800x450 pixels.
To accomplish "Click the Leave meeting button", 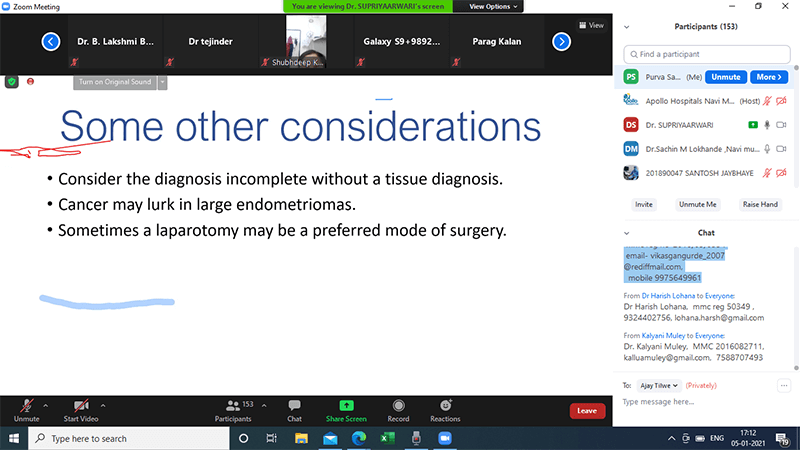I will point(586,410).
